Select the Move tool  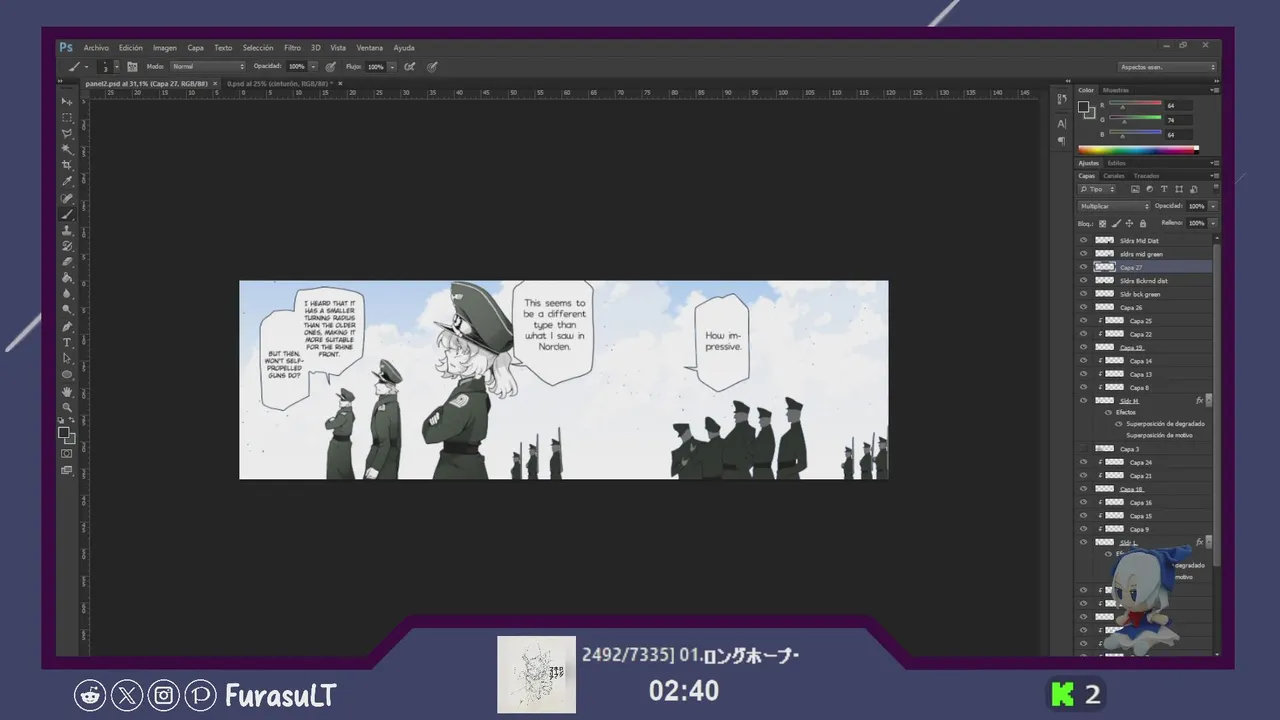[67, 102]
